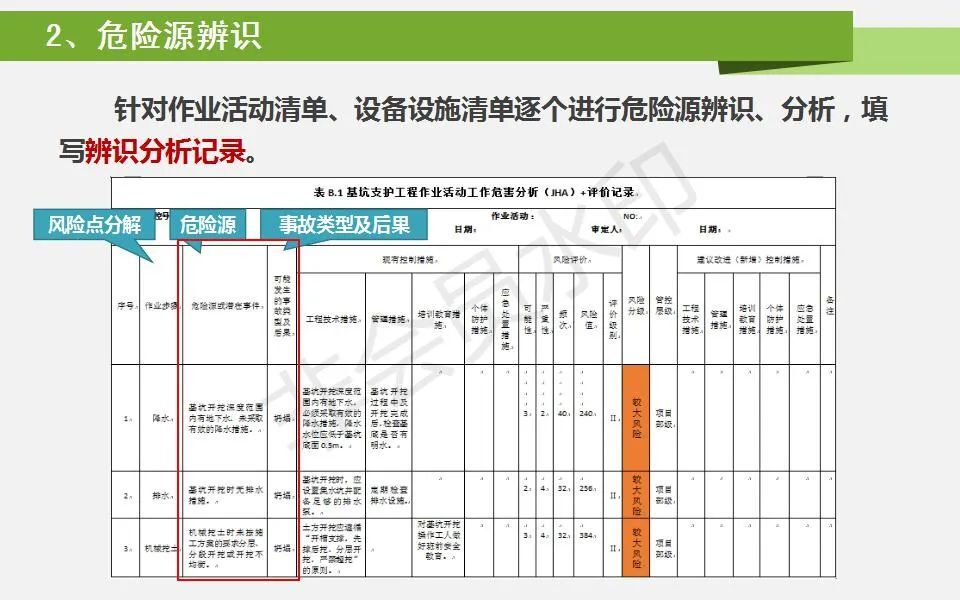Click the "审定人" form label
The height and width of the screenshot is (600, 960).
[606, 230]
